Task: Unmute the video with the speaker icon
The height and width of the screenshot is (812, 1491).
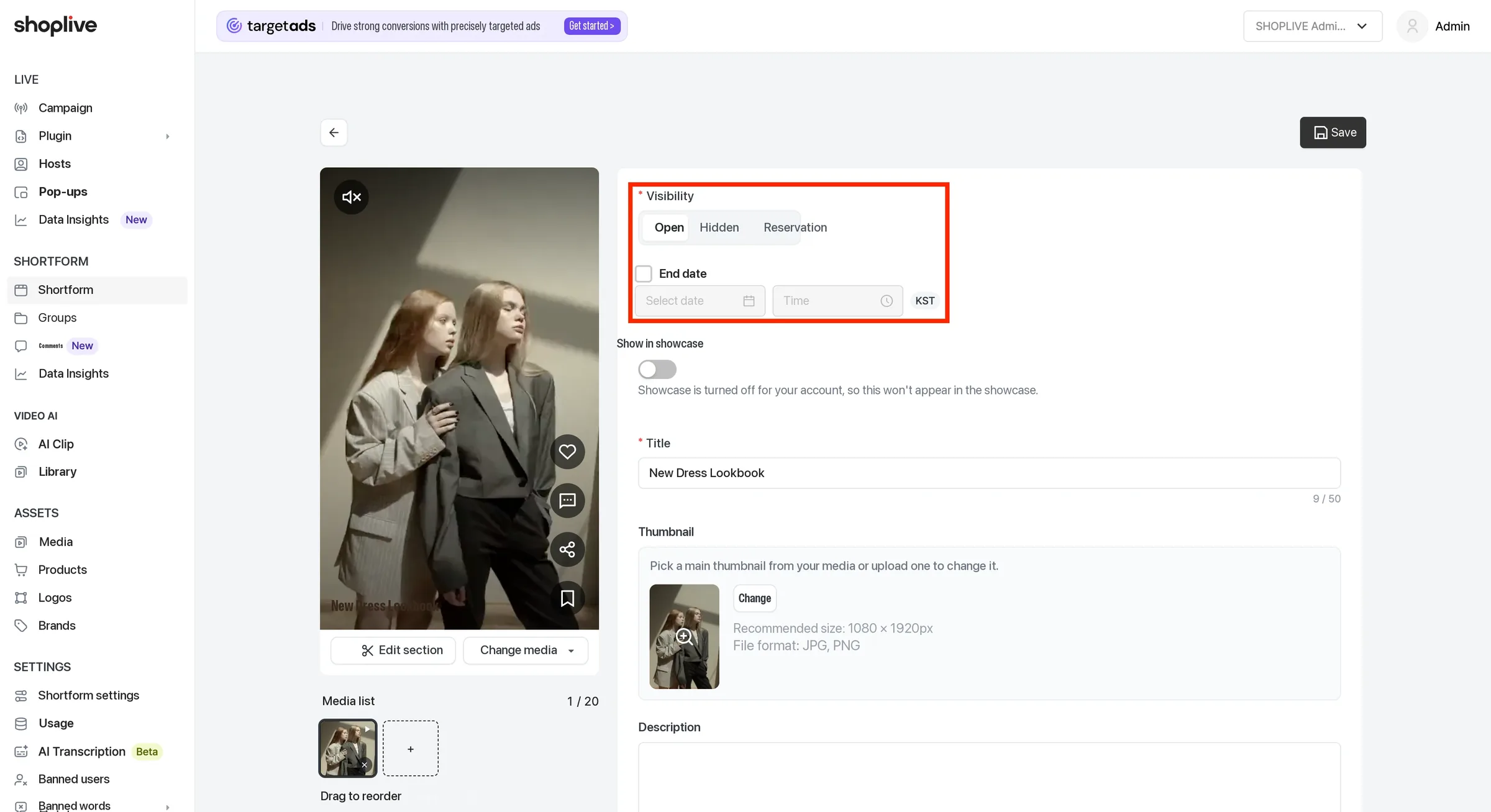Action: (352, 197)
